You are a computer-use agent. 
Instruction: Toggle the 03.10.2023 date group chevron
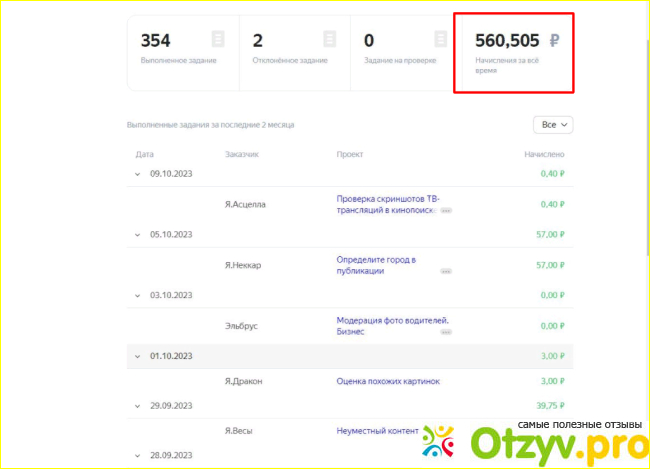pos(139,295)
